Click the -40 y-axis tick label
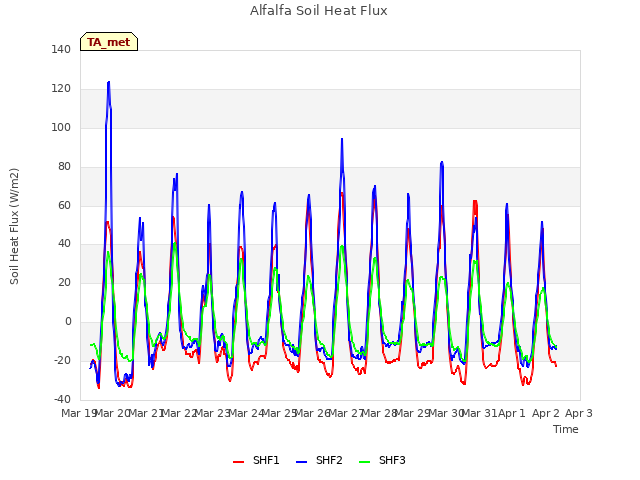Screen dimensions: 640x480 [x=62, y=399]
